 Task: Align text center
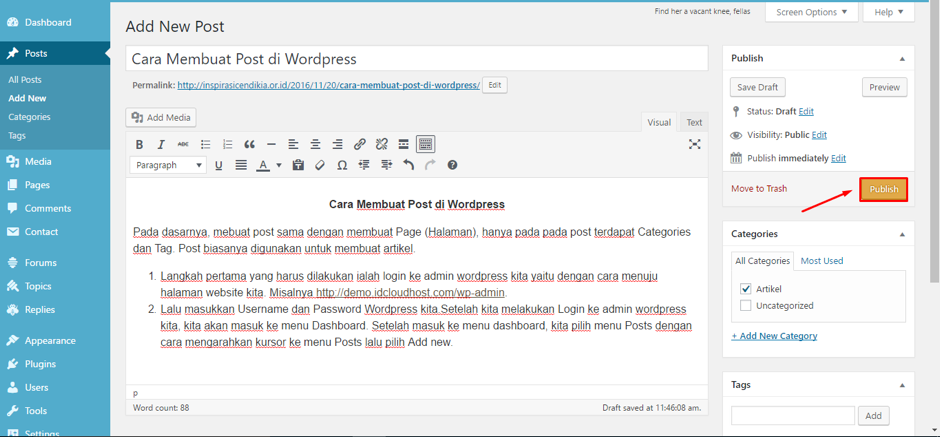[x=315, y=144]
